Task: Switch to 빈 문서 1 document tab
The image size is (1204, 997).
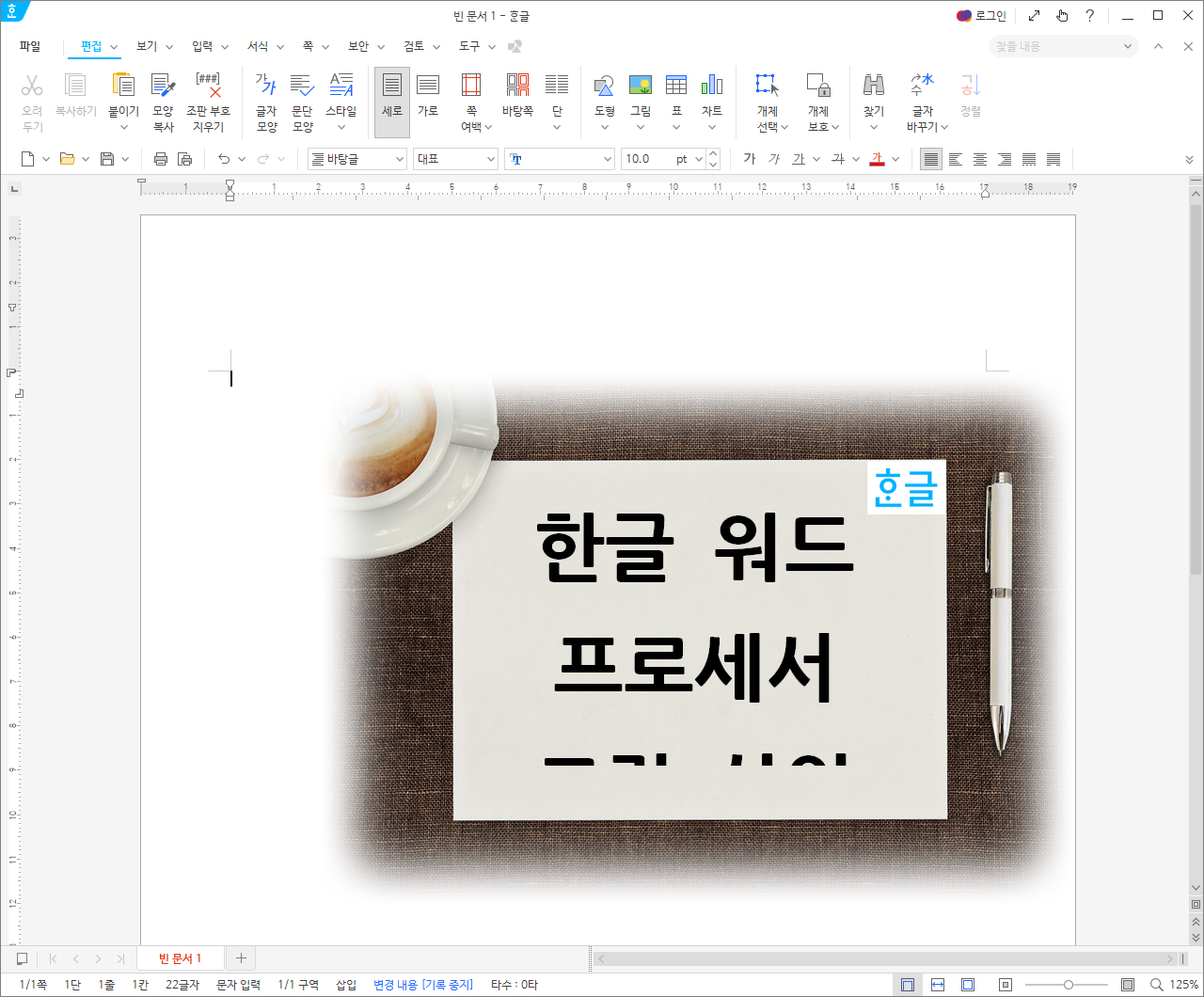Action: (181, 958)
